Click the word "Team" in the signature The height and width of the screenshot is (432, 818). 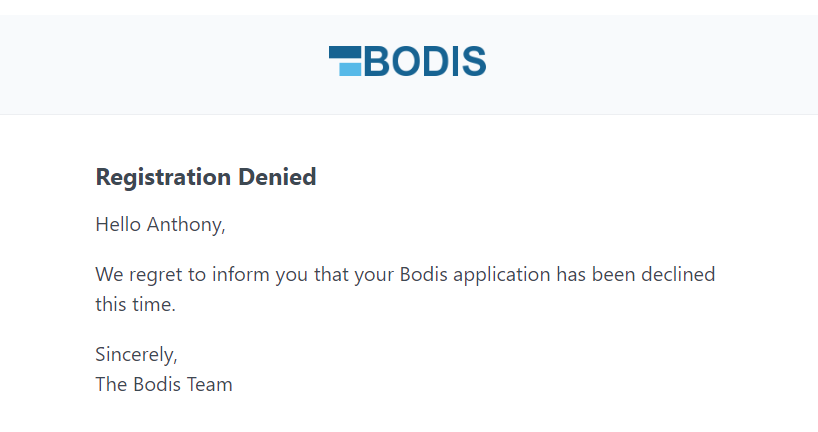[x=210, y=384]
